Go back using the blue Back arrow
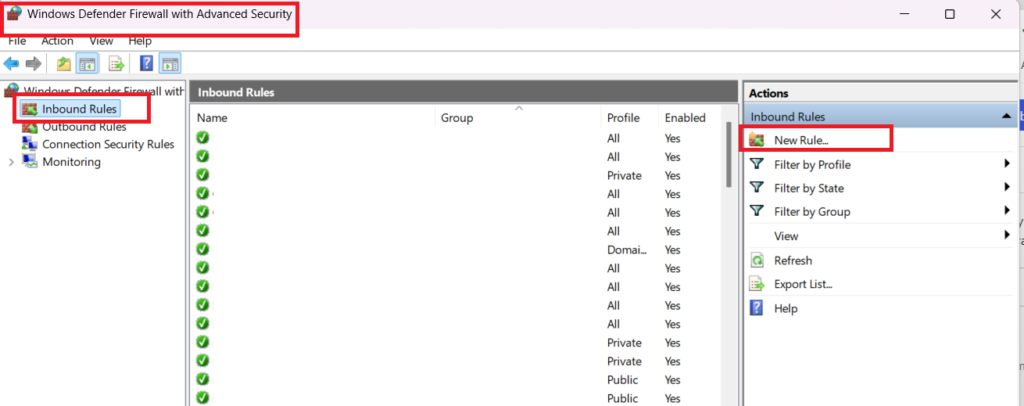1024x406 pixels. click(x=11, y=63)
